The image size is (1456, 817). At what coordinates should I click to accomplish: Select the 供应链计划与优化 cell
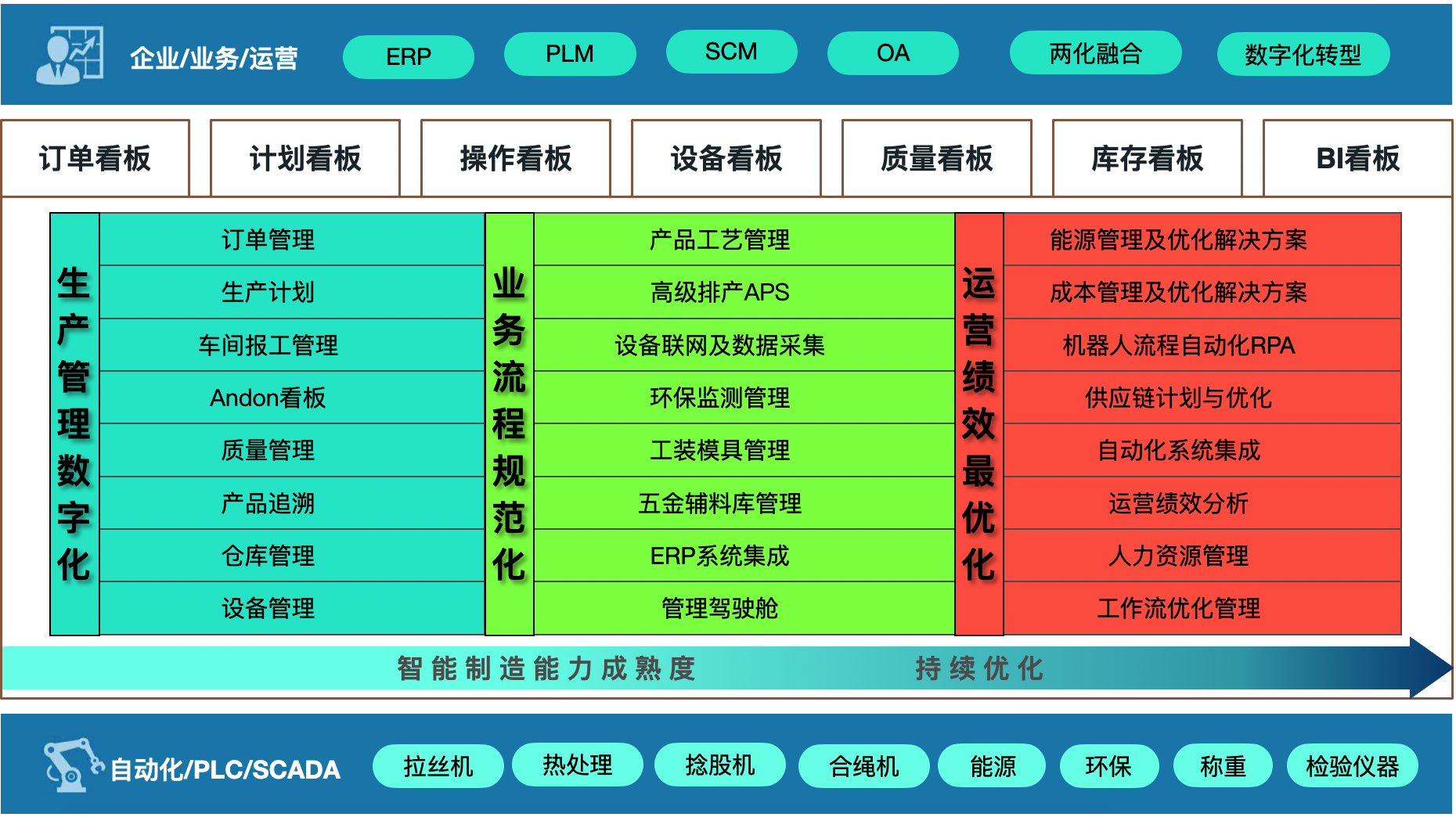(1202, 398)
